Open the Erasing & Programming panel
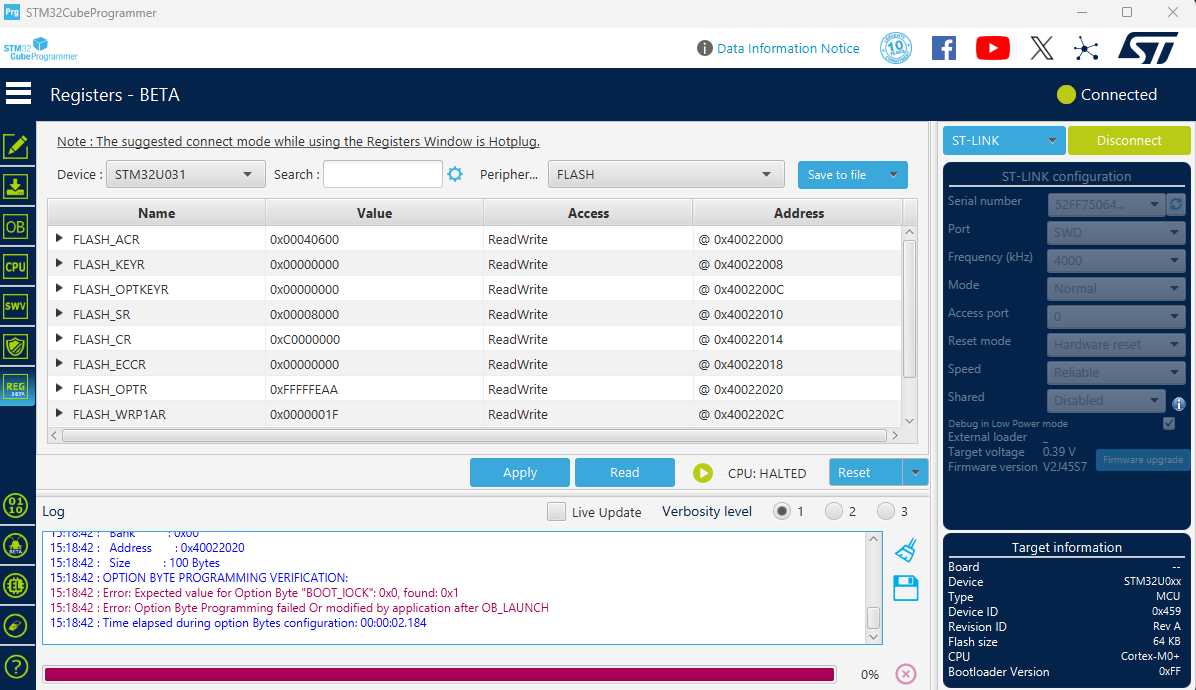The image size is (1196, 690). click(15, 186)
